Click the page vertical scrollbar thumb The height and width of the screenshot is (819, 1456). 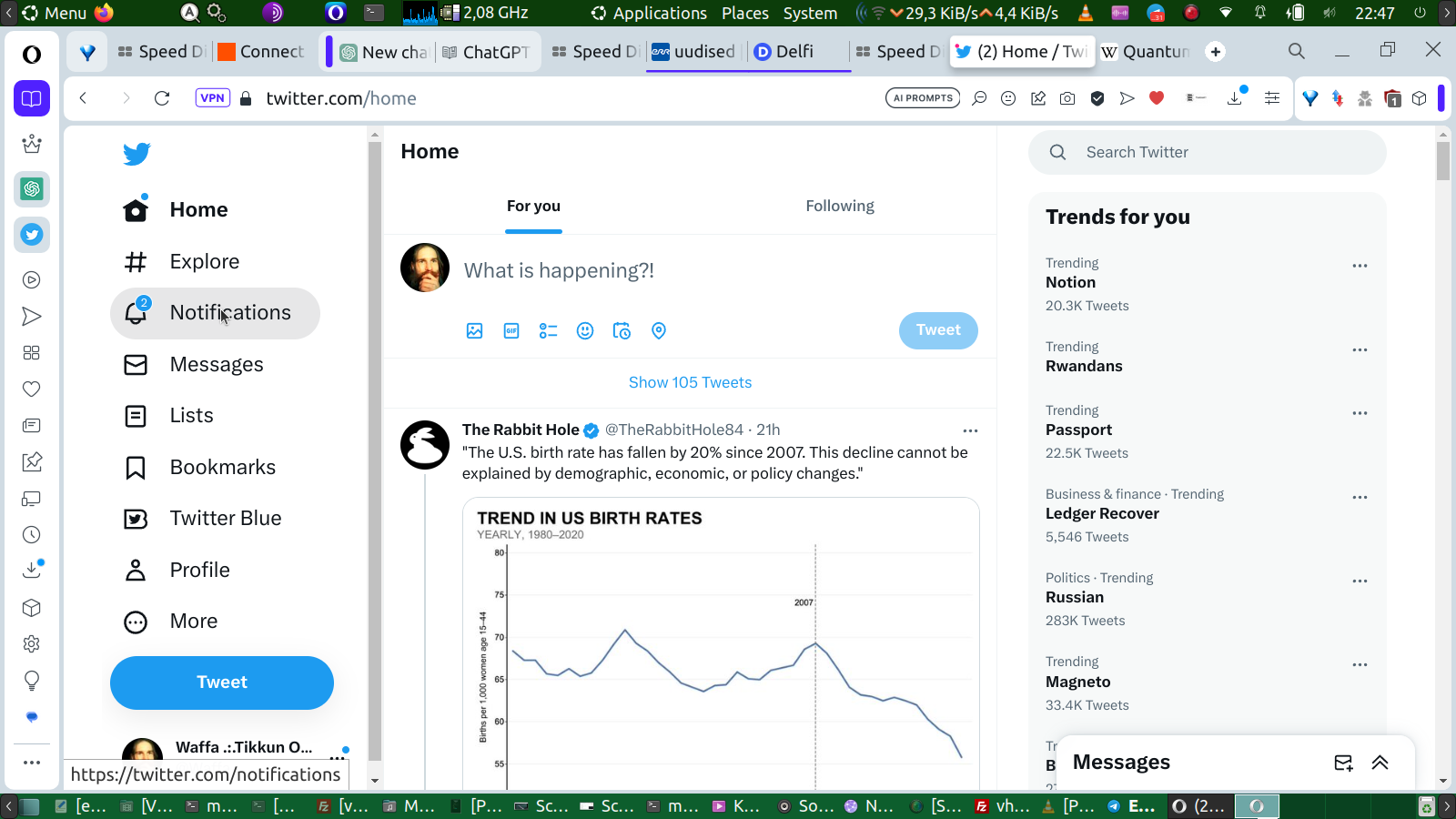(x=1443, y=161)
